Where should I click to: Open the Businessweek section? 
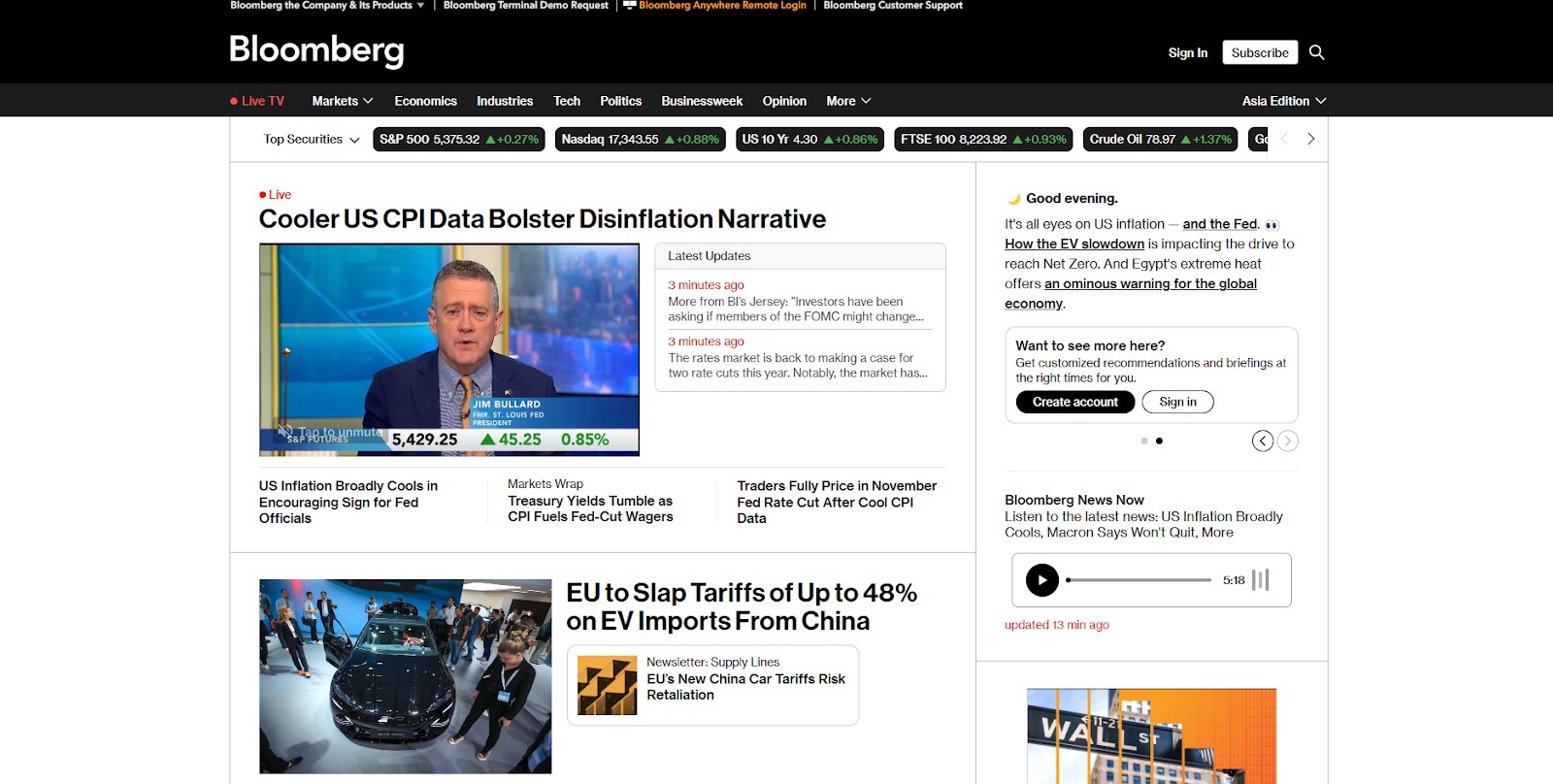point(702,101)
